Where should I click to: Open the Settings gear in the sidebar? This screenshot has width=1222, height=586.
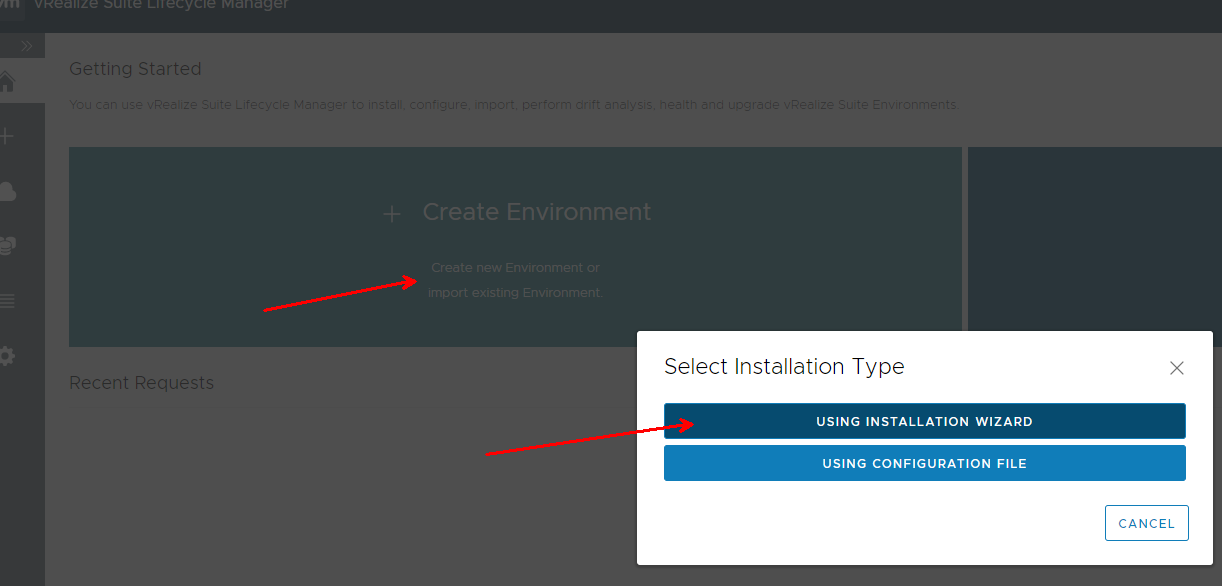pos(8,356)
